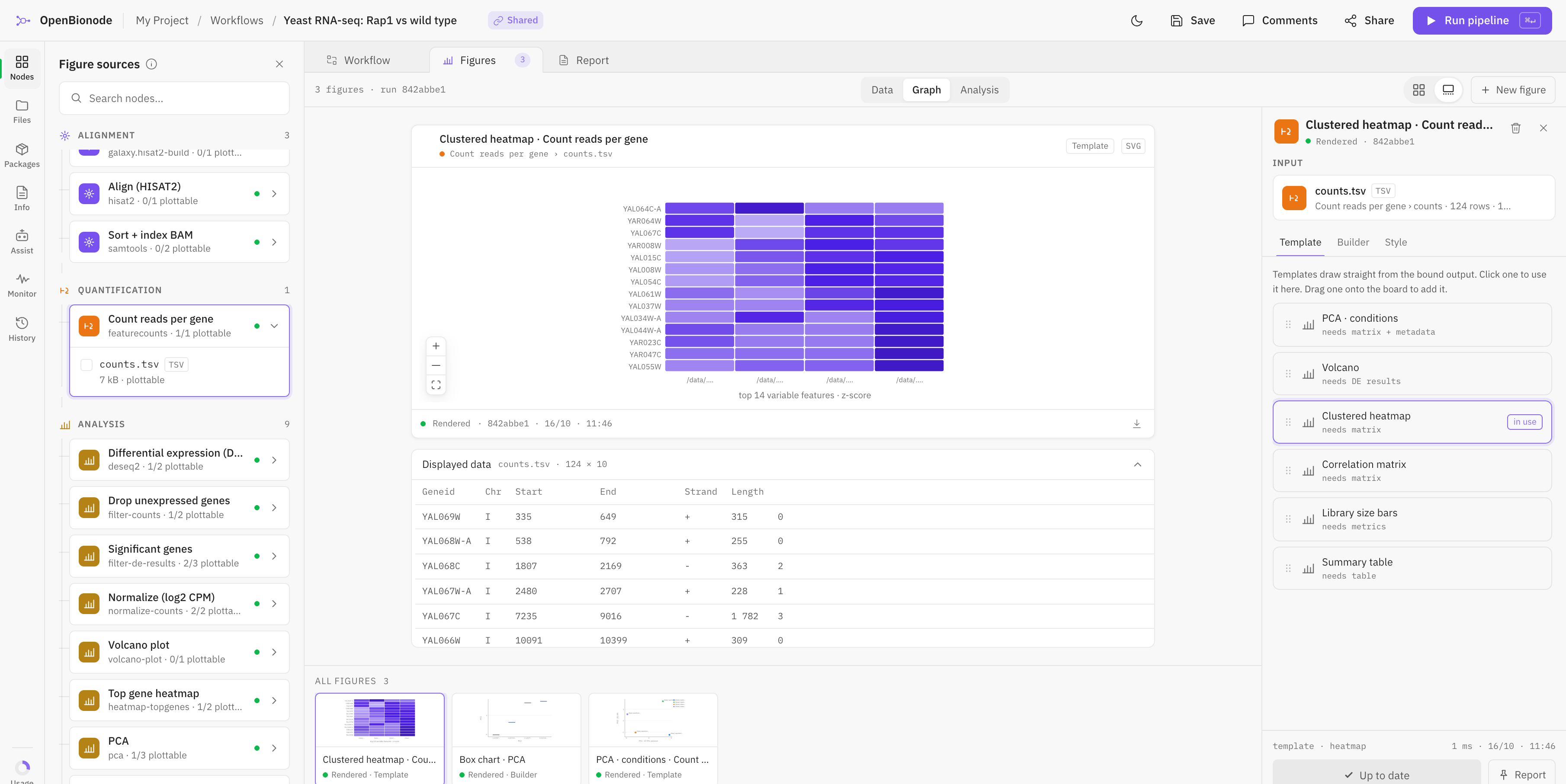Open the Nodes sidebar panel
The image size is (1566, 784).
[x=22, y=68]
